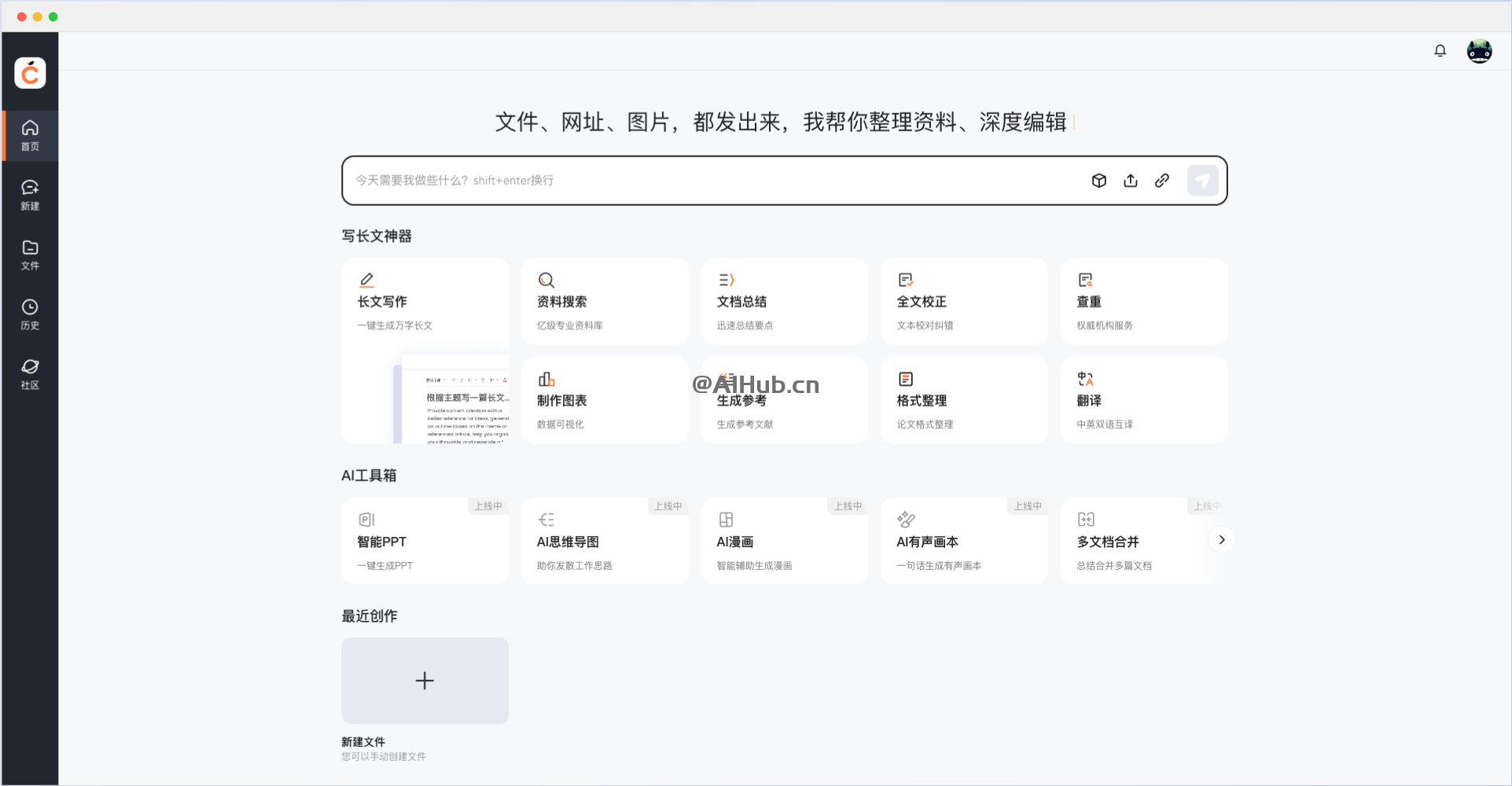
Task: Open 新建 in the left sidebar
Action: [x=30, y=194]
